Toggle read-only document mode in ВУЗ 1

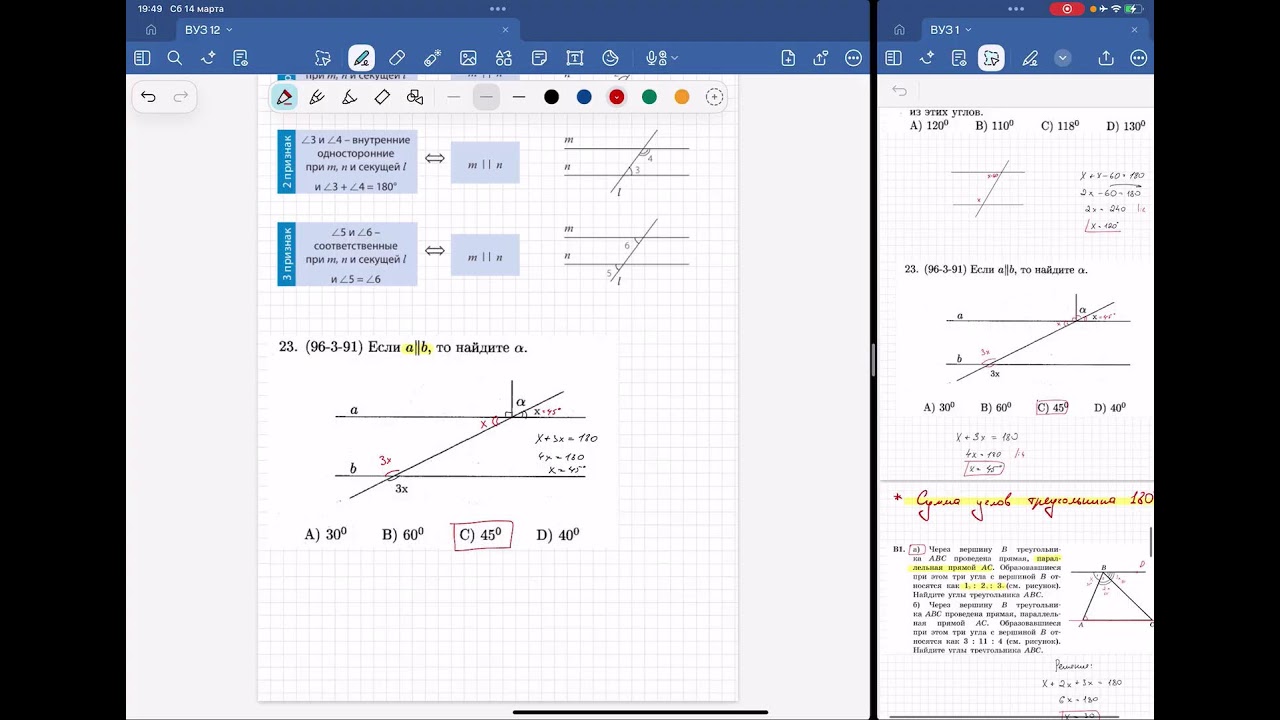(959, 58)
